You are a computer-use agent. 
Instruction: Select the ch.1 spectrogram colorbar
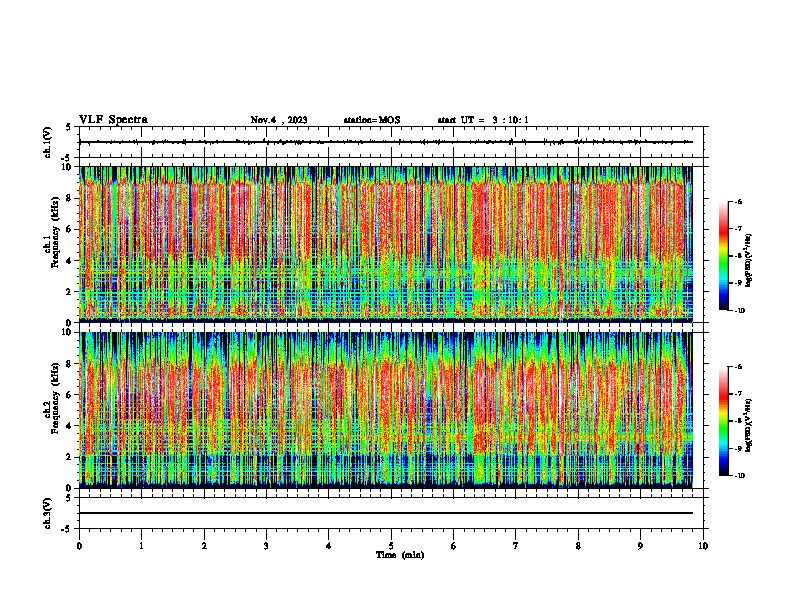tap(723, 256)
